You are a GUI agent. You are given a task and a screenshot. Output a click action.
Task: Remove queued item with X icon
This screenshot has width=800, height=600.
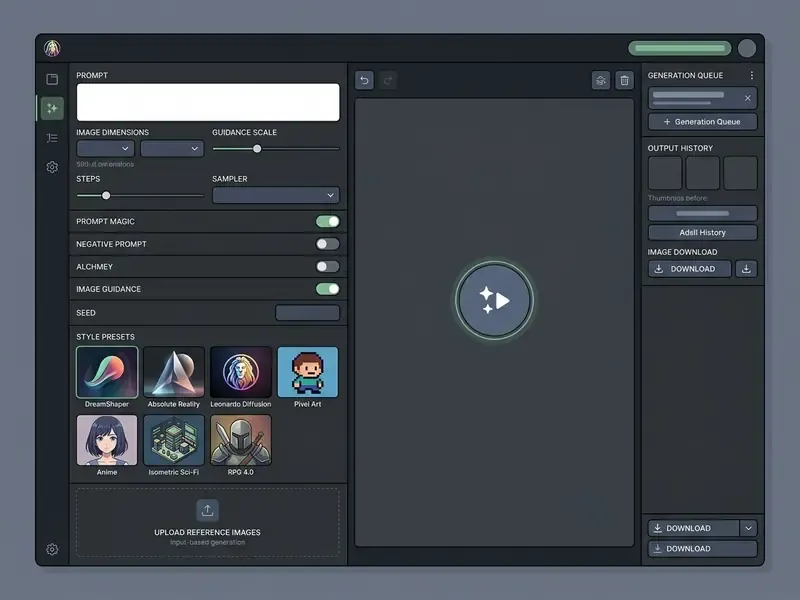coord(747,98)
